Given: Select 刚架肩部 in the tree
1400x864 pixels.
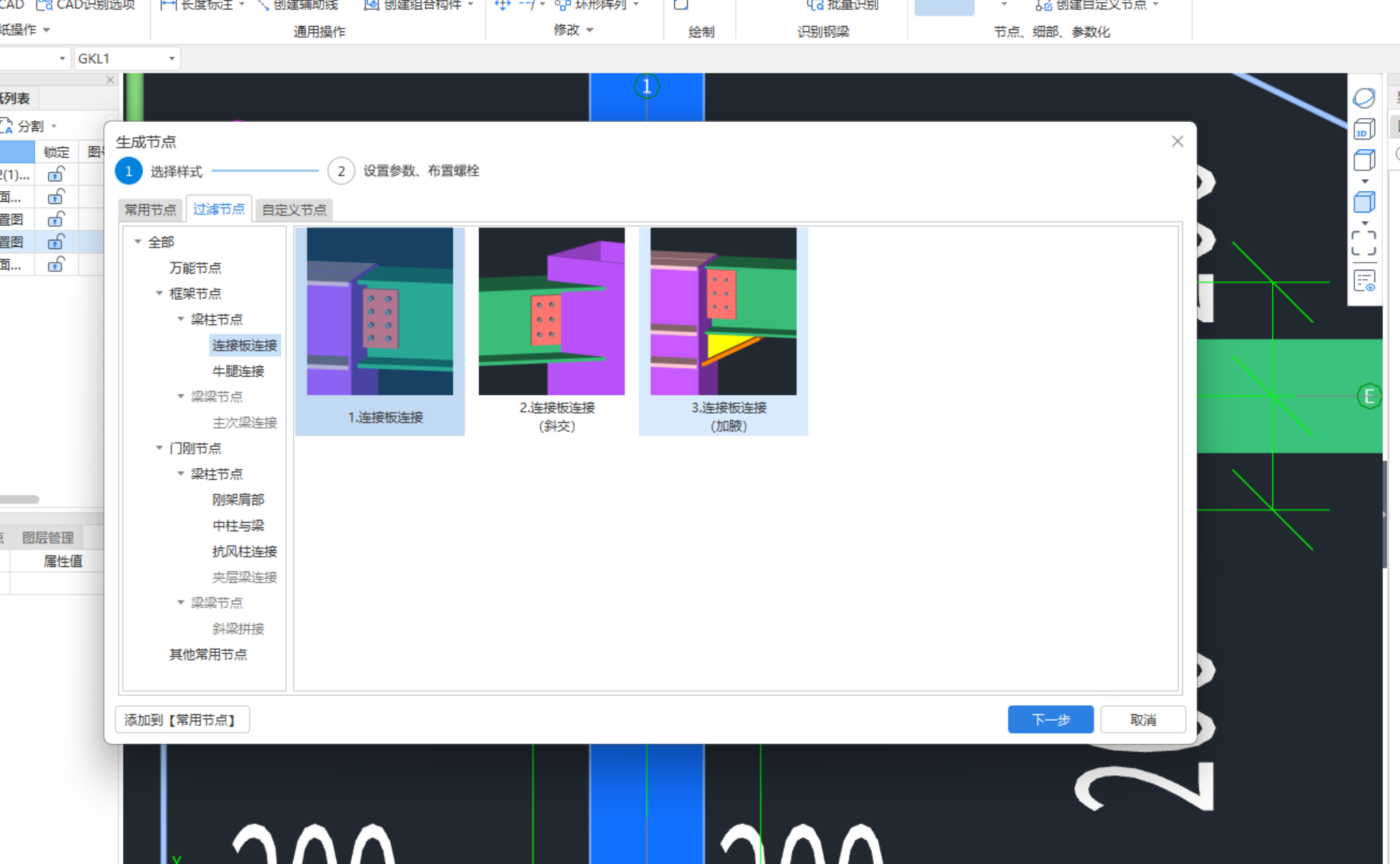Looking at the screenshot, I should 238,500.
